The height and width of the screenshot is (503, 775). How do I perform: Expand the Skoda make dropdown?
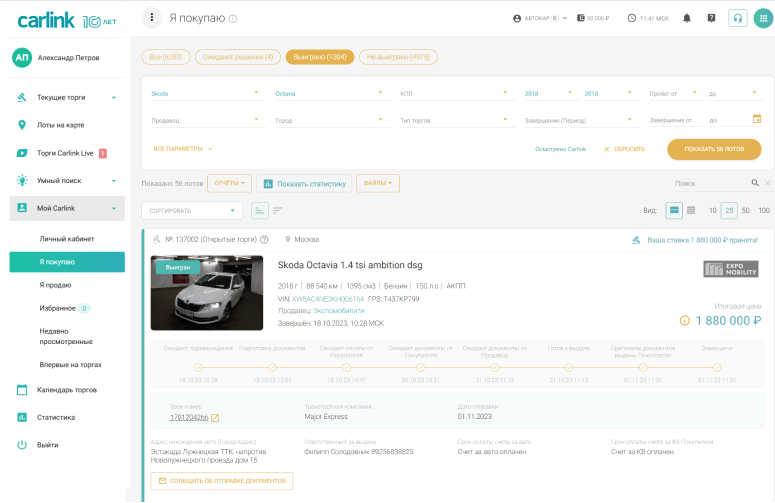coord(256,93)
